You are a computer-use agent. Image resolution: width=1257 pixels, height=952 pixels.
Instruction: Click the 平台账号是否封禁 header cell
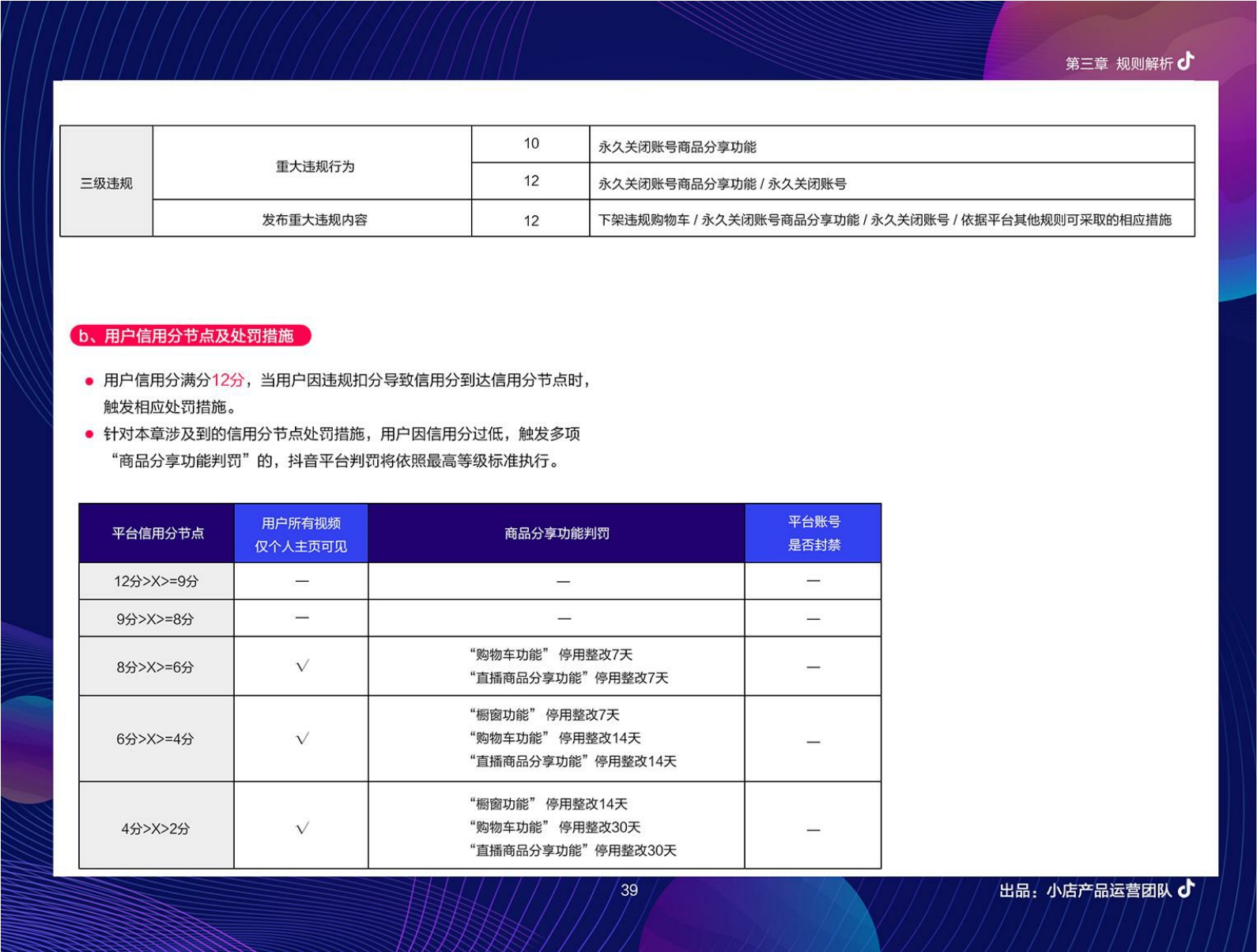tap(813, 534)
